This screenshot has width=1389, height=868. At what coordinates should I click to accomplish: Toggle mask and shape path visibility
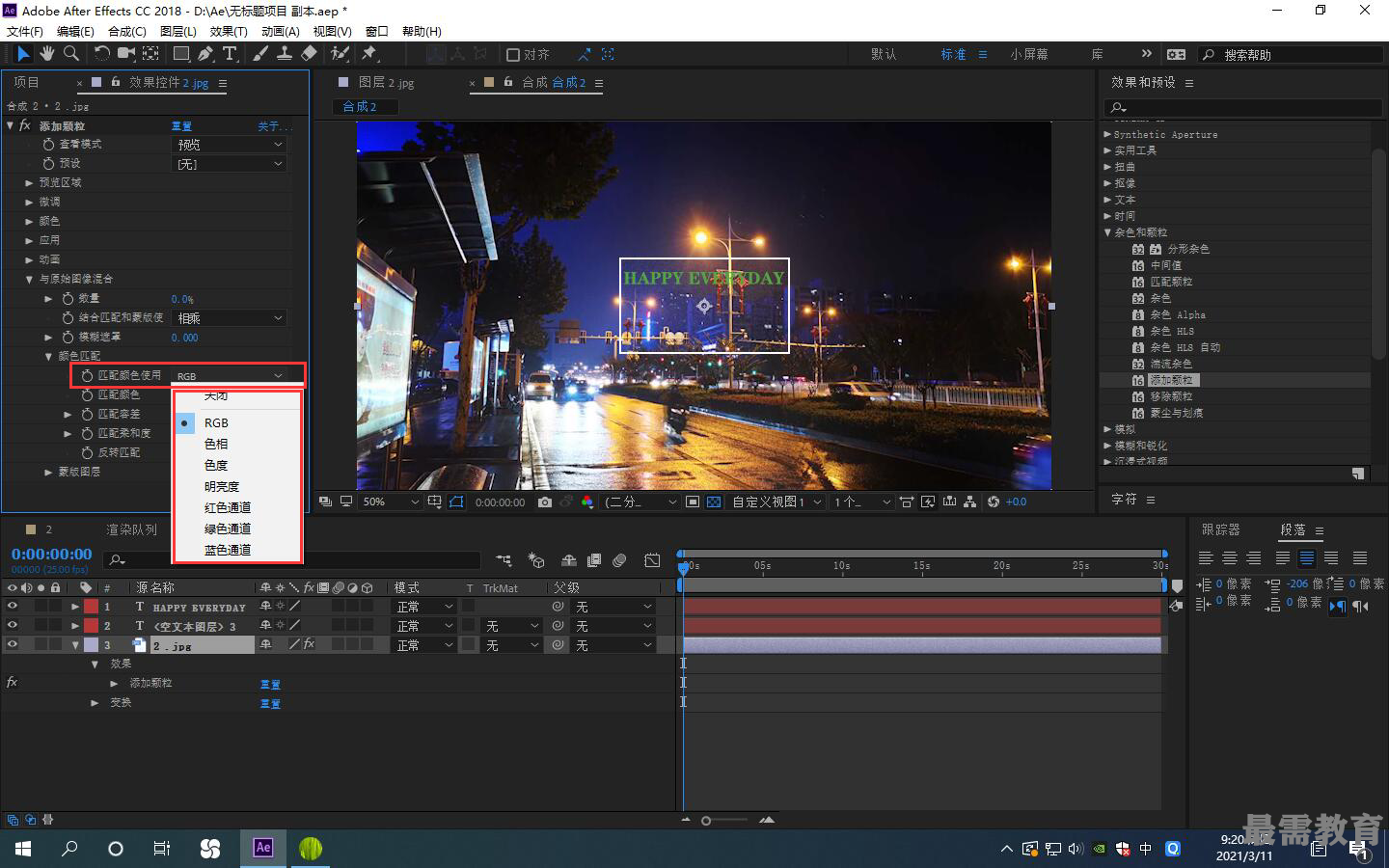click(x=456, y=502)
